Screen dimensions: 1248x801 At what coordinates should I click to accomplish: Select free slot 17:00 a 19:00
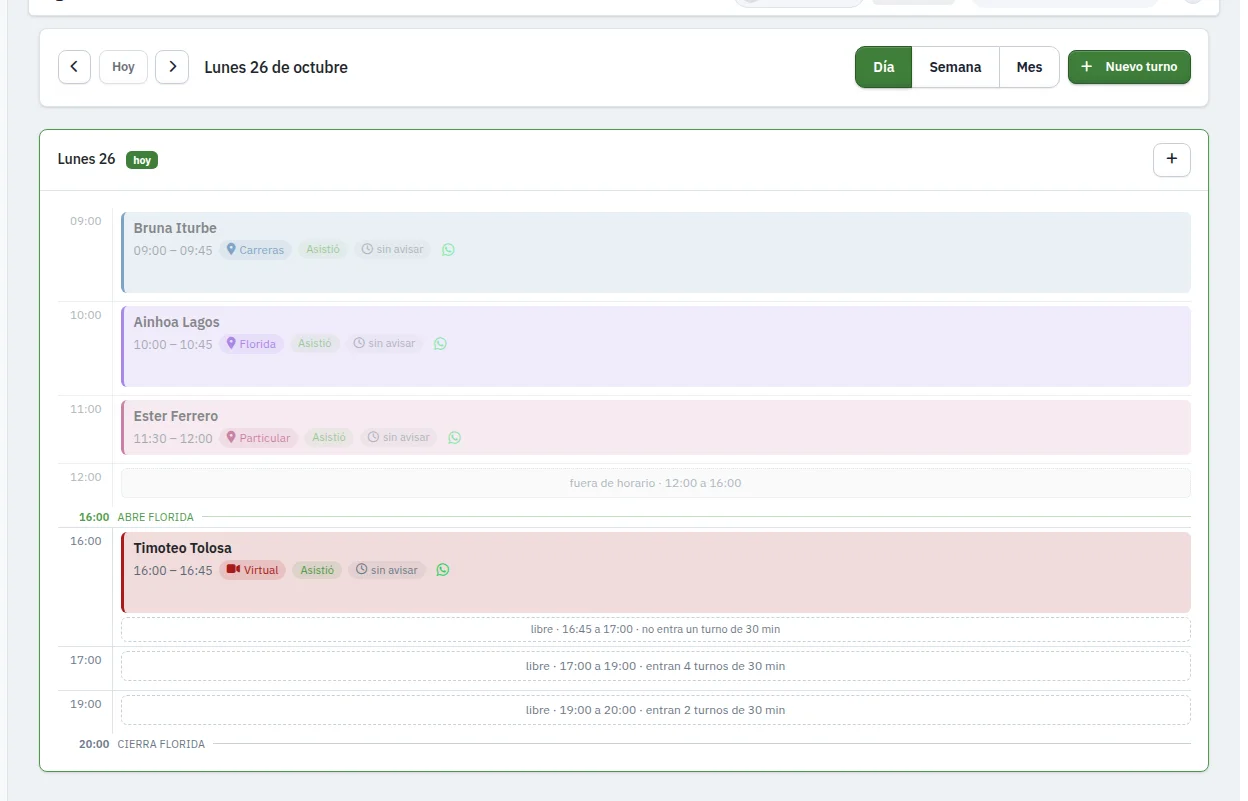(x=656, y=666)
